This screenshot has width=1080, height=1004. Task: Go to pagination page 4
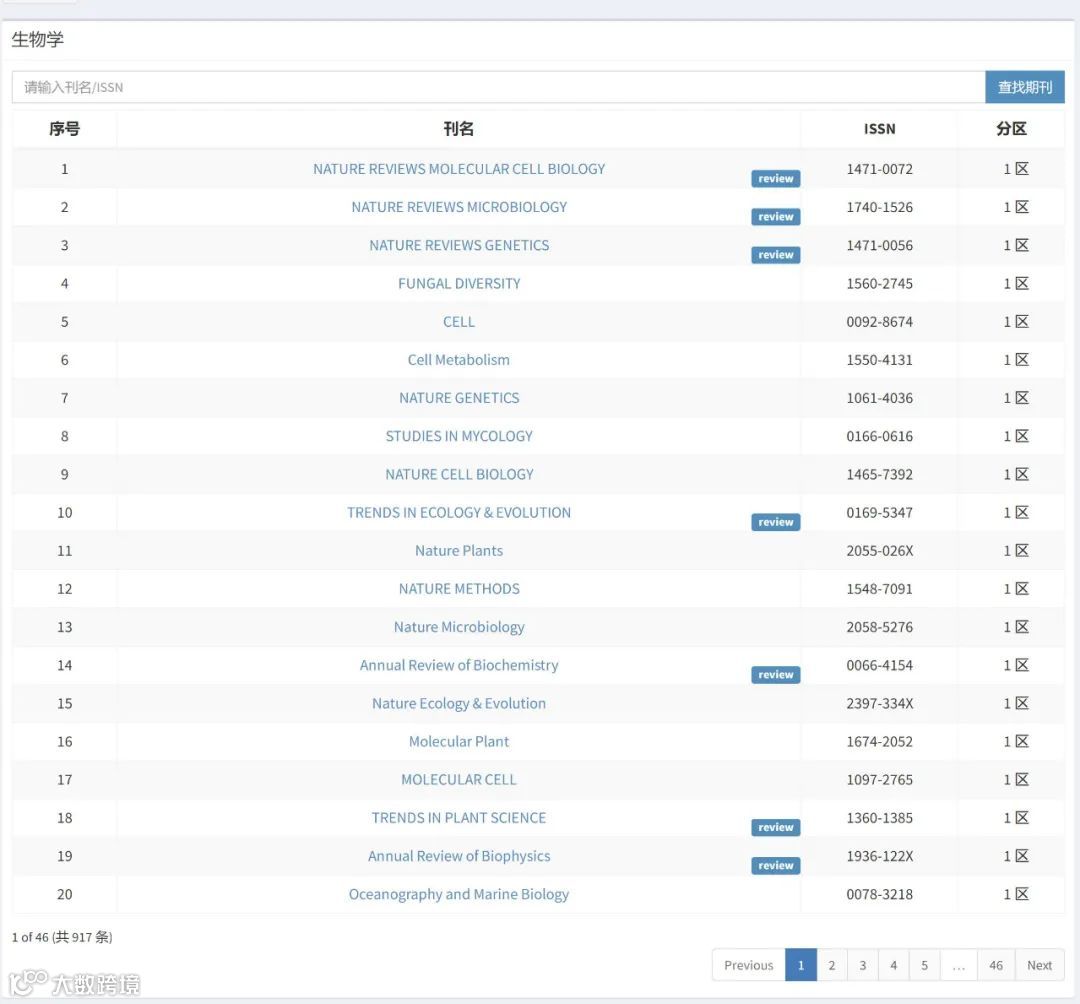(x=894, y=965)
